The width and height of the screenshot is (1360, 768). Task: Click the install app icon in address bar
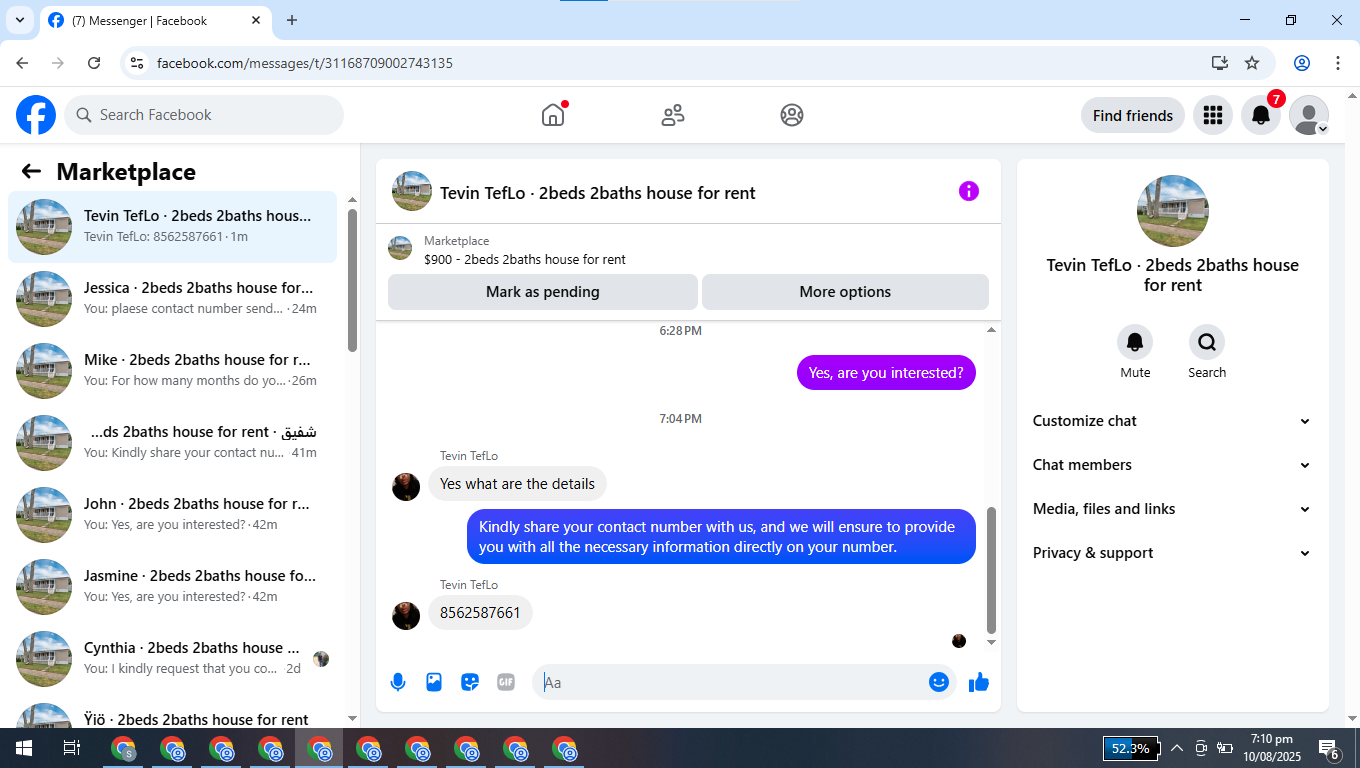[1220, 63]
